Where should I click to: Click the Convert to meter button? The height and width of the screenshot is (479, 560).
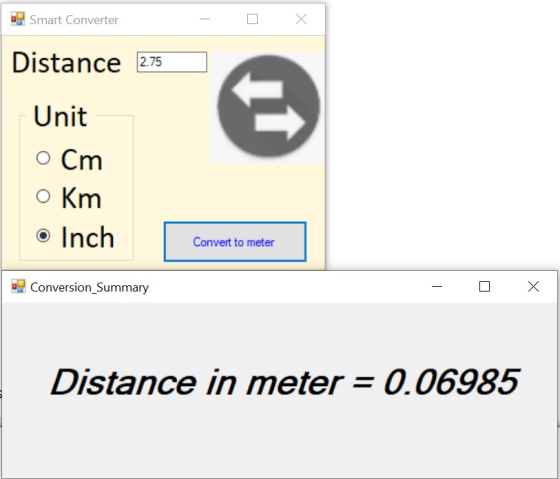pyautogui.click(x=235, y=242)
